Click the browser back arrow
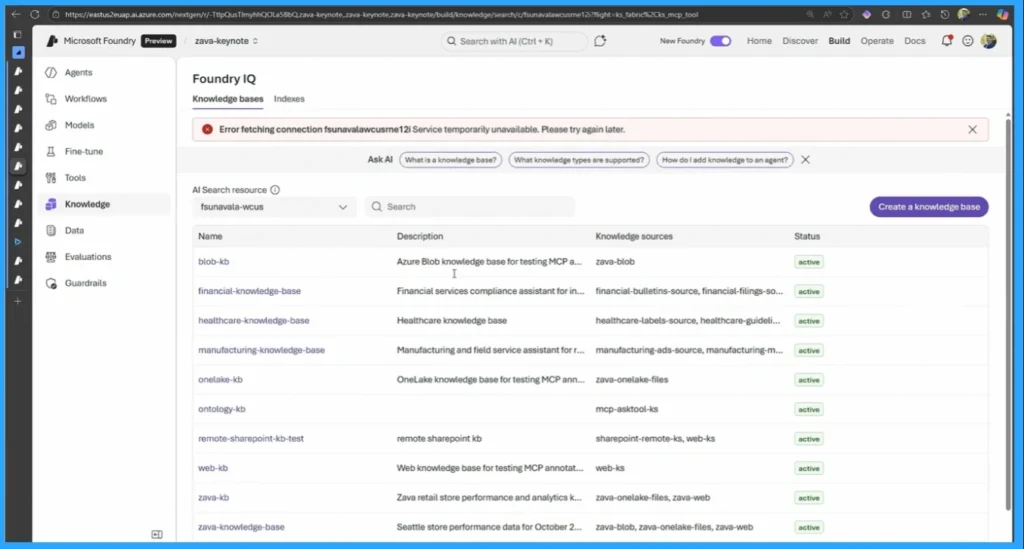The width and height of the screenshot is (1024, 549). point(16,14)
